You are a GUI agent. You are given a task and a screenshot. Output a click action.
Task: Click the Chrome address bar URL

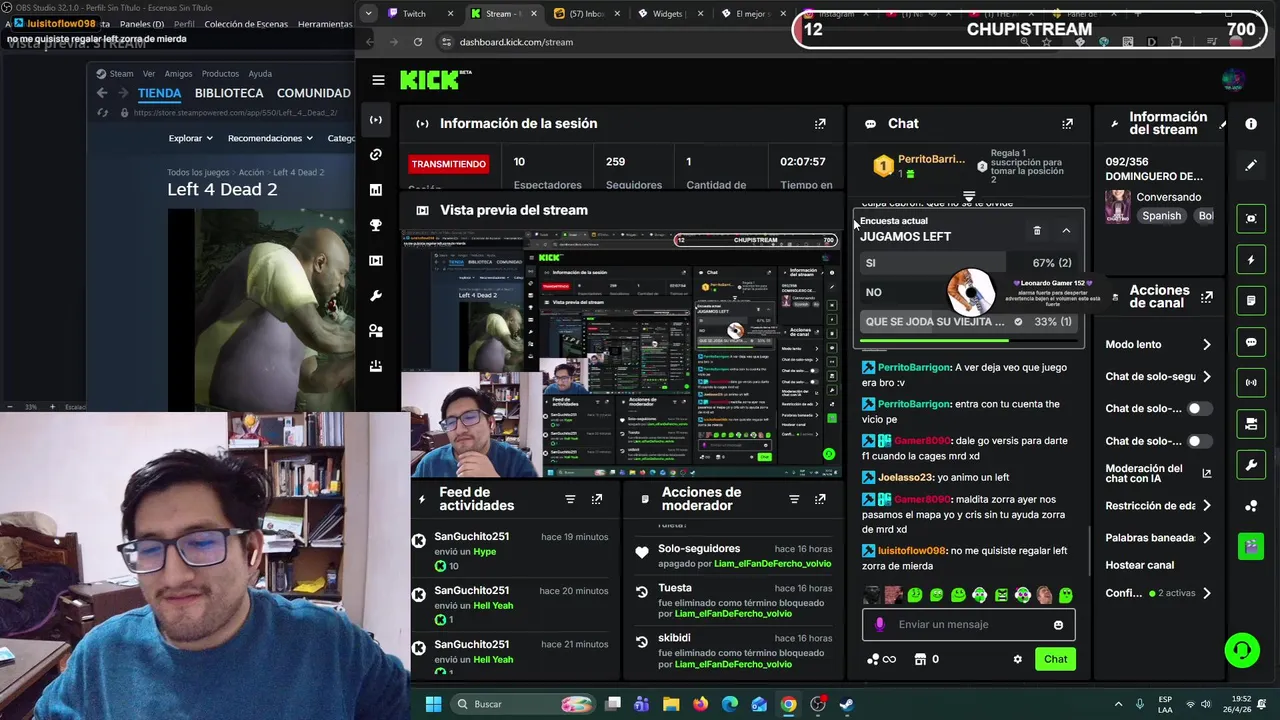516,42
